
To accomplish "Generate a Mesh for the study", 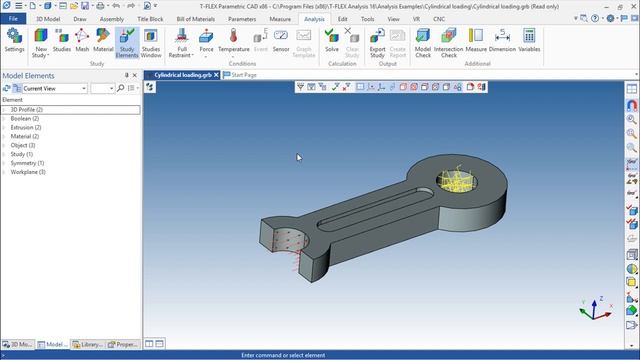I will (x=82, y=40).
